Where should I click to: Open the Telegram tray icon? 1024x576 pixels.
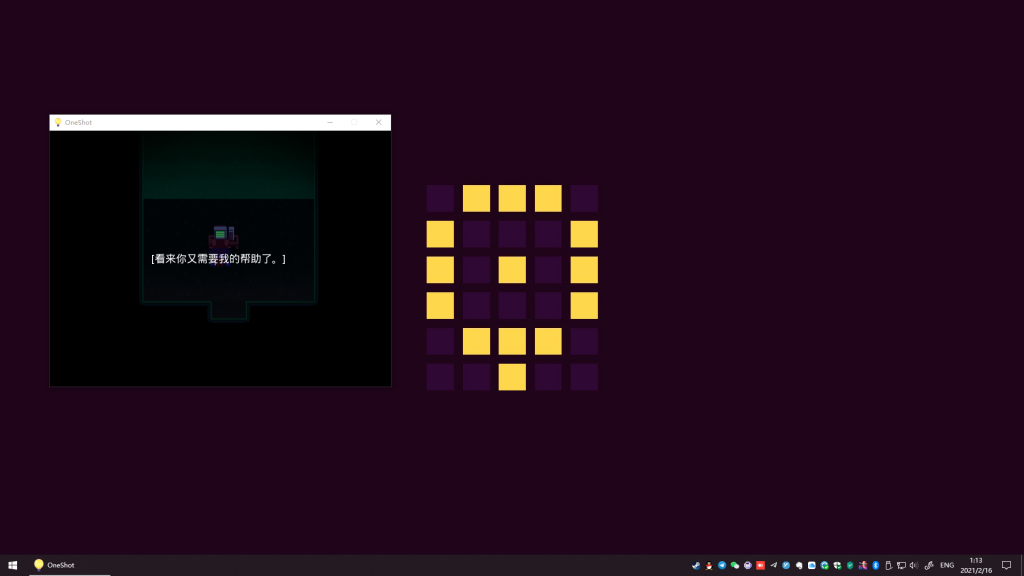coord(722,566)
